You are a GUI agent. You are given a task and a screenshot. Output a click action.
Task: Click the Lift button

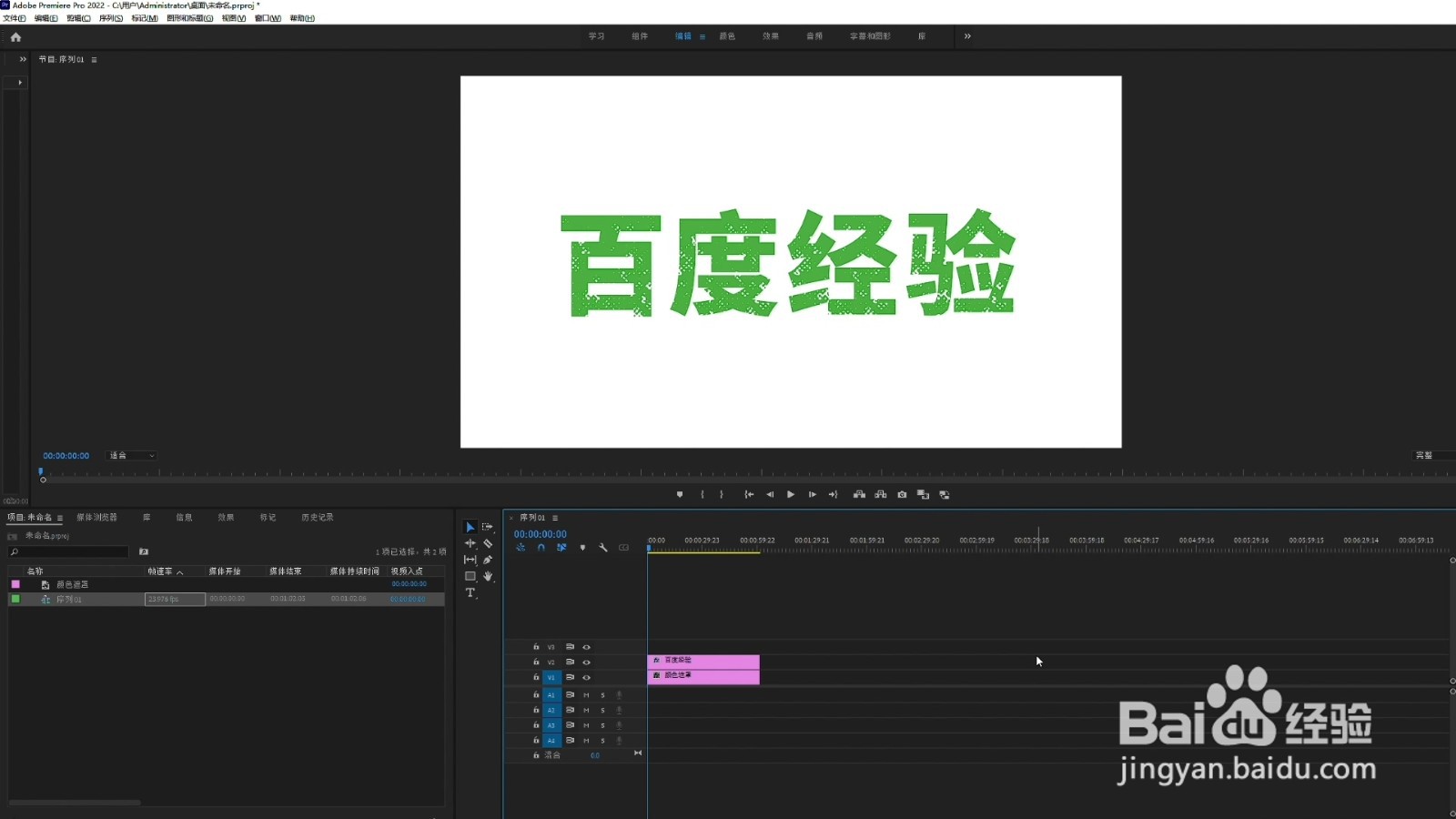click(859, 494)
